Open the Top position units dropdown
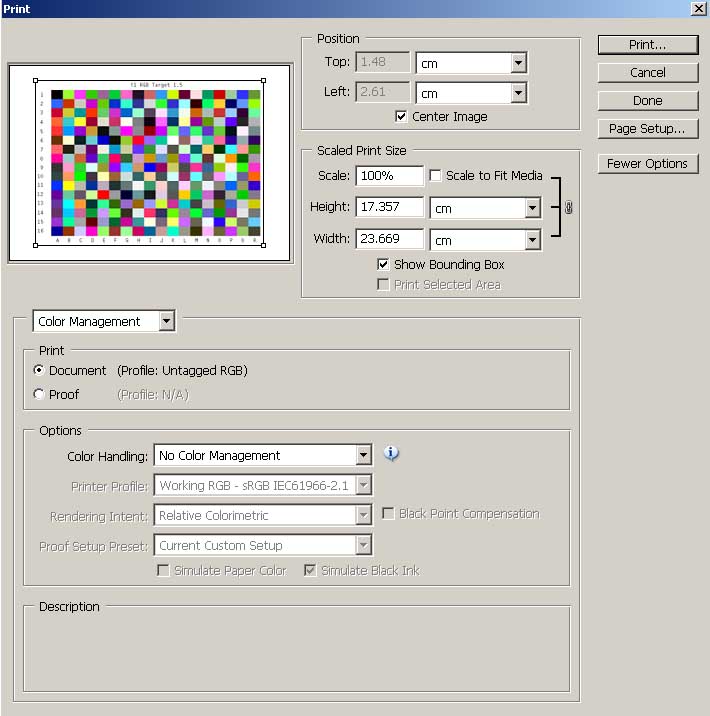The height and width of the screenshot is (716, 710). tap(519, 63)
